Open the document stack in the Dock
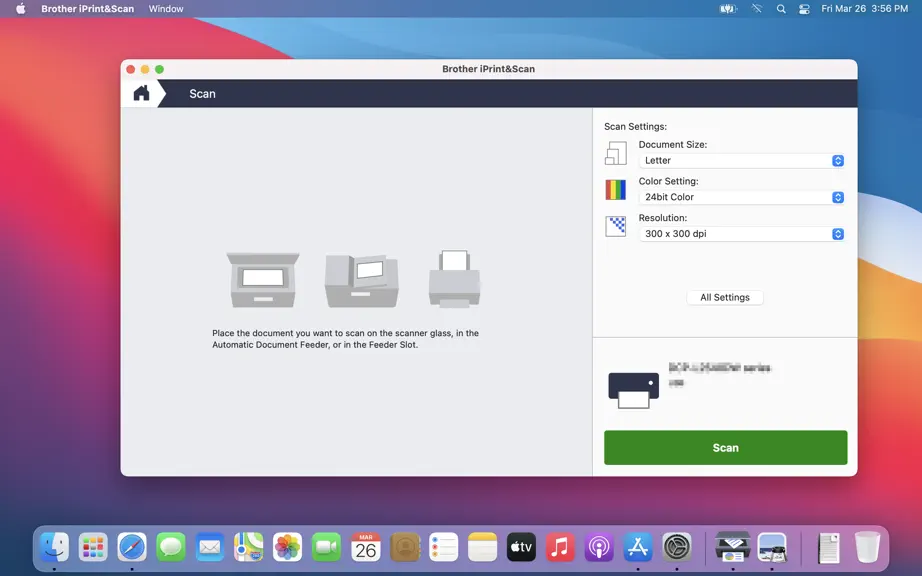The height and width of the screenshot is (576, 922). point(829,548)
